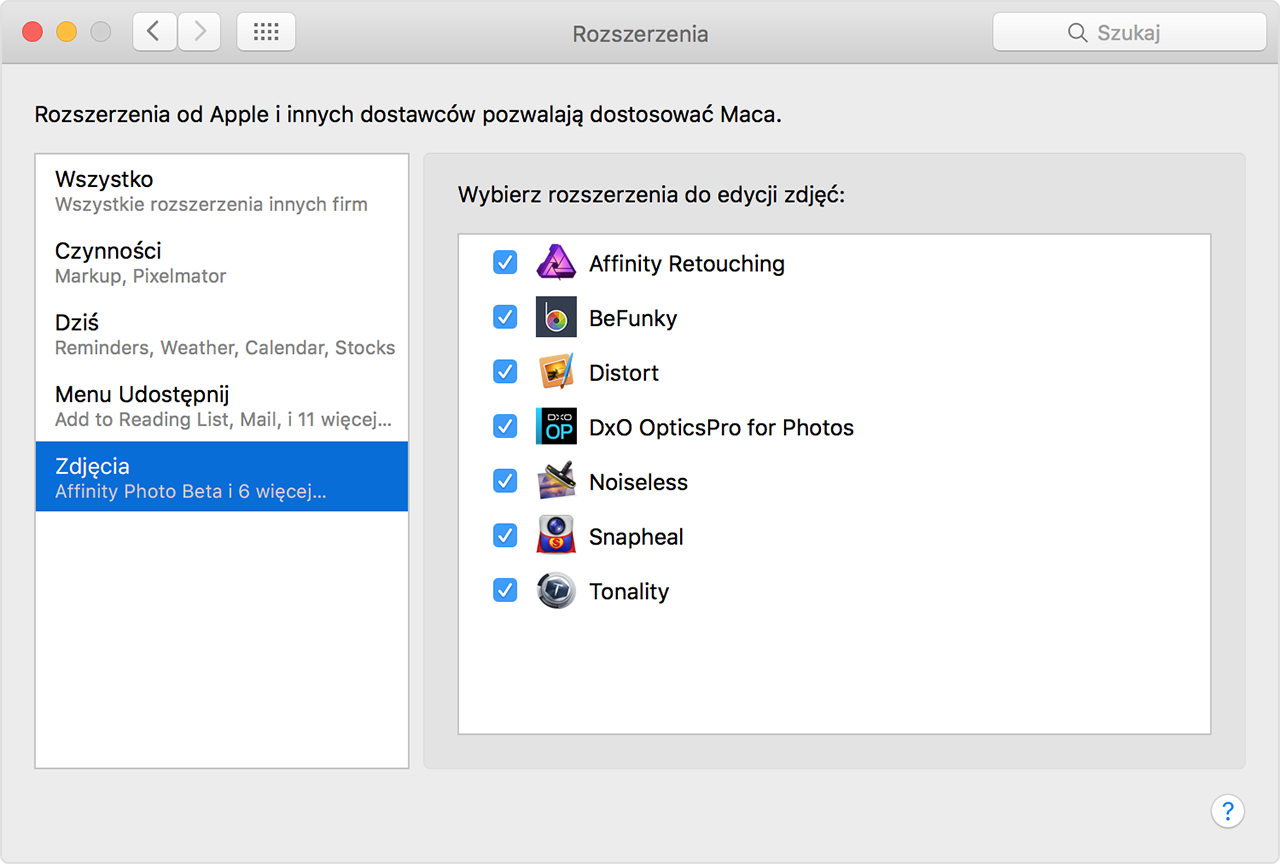1280x864 pixels.
Task: Click the Noiseless extension icon
Action: (x=556, y=482)
